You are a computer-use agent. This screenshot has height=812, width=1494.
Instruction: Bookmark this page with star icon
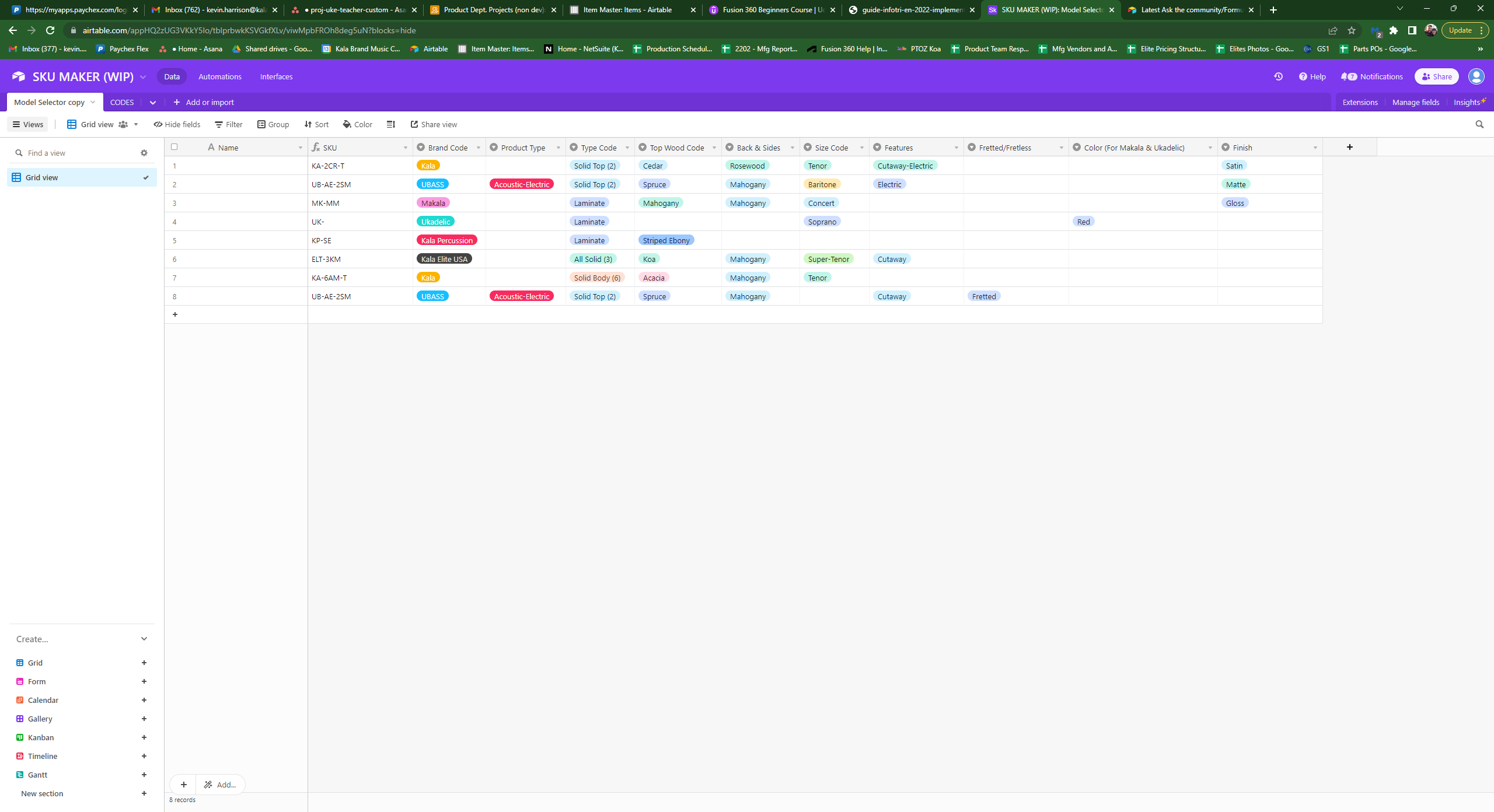point(1352,30)
